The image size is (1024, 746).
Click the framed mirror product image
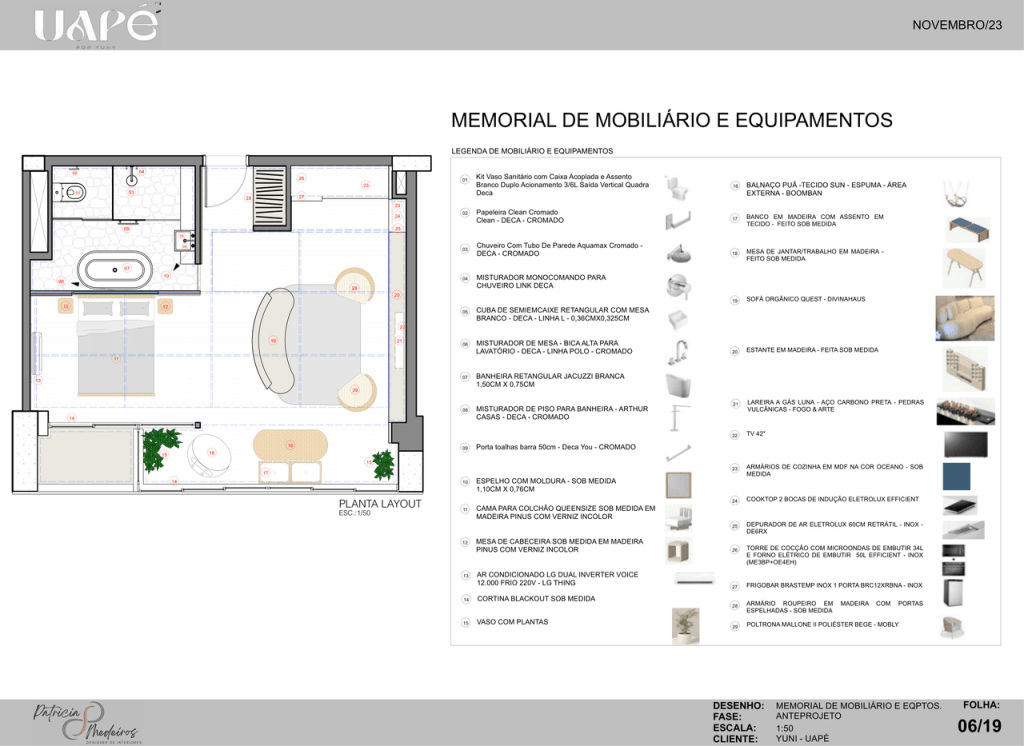pyautogui.click(x=678, y=485)
